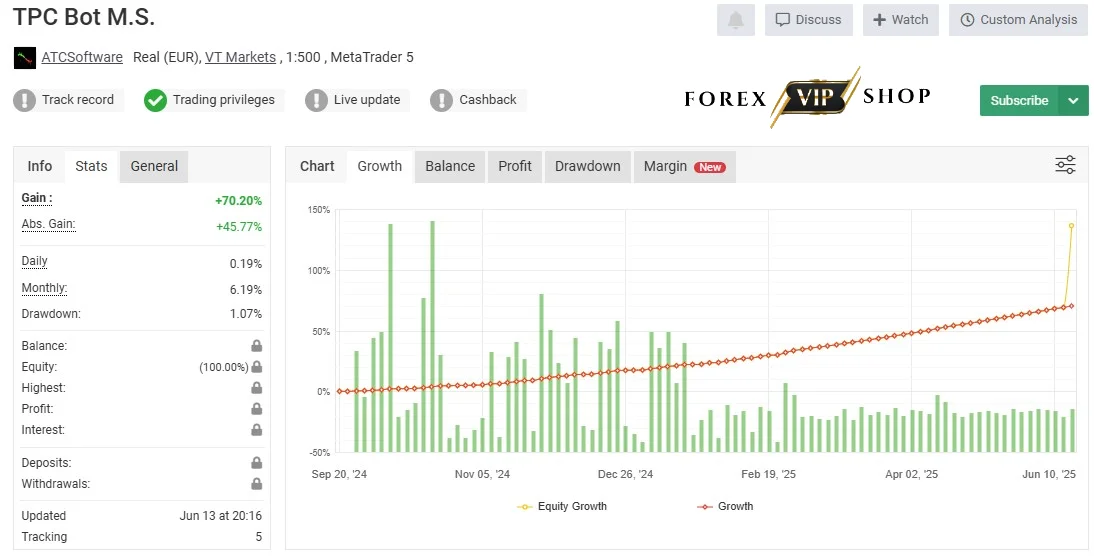Click the lock icon beside Withdrawals
The width and height of the screenshot is (1094, 556).
pos(257,484)
